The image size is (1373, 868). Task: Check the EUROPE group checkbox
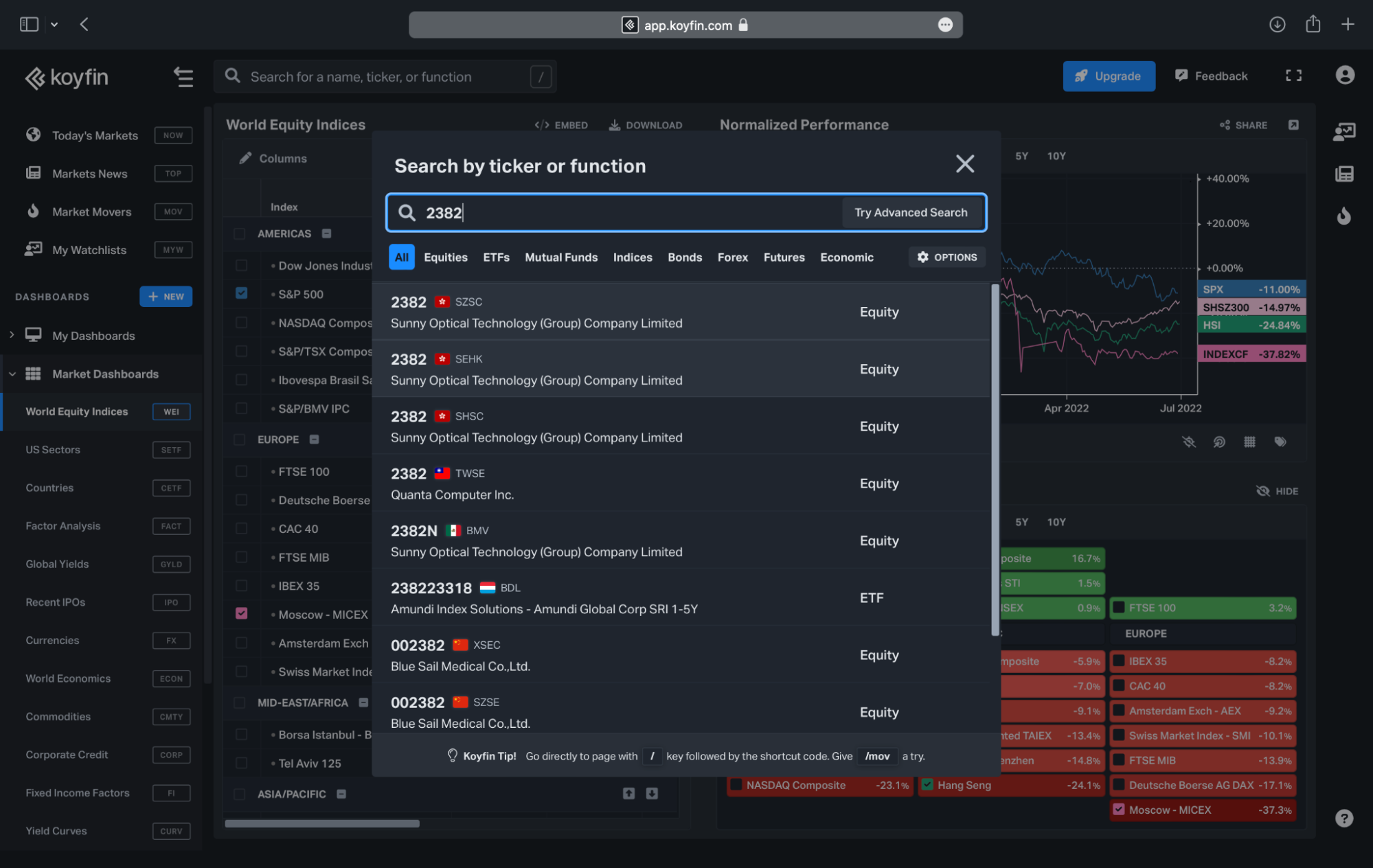click(x=239, y=439)
